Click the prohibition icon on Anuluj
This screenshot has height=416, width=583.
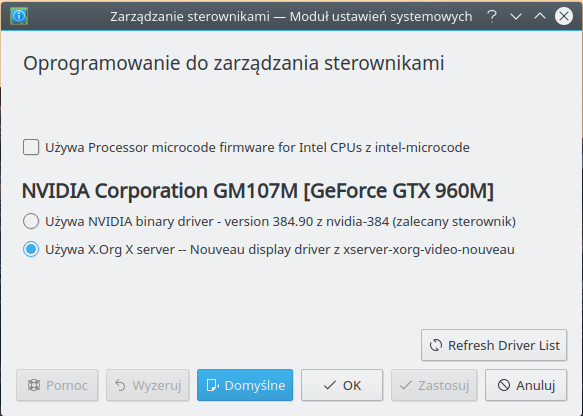503,385
